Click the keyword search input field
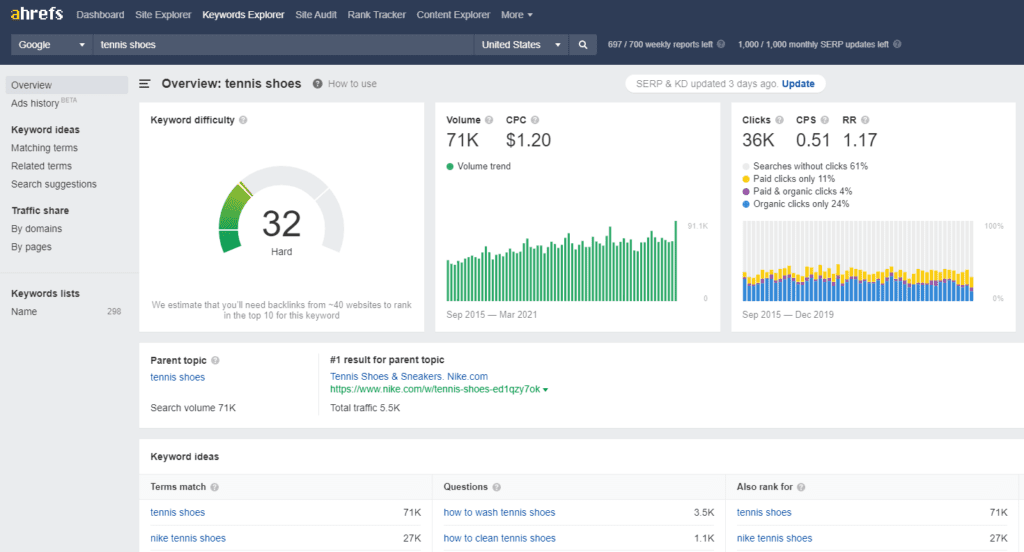Screen dimensions: 1024x552 click(x=283, y=44)
